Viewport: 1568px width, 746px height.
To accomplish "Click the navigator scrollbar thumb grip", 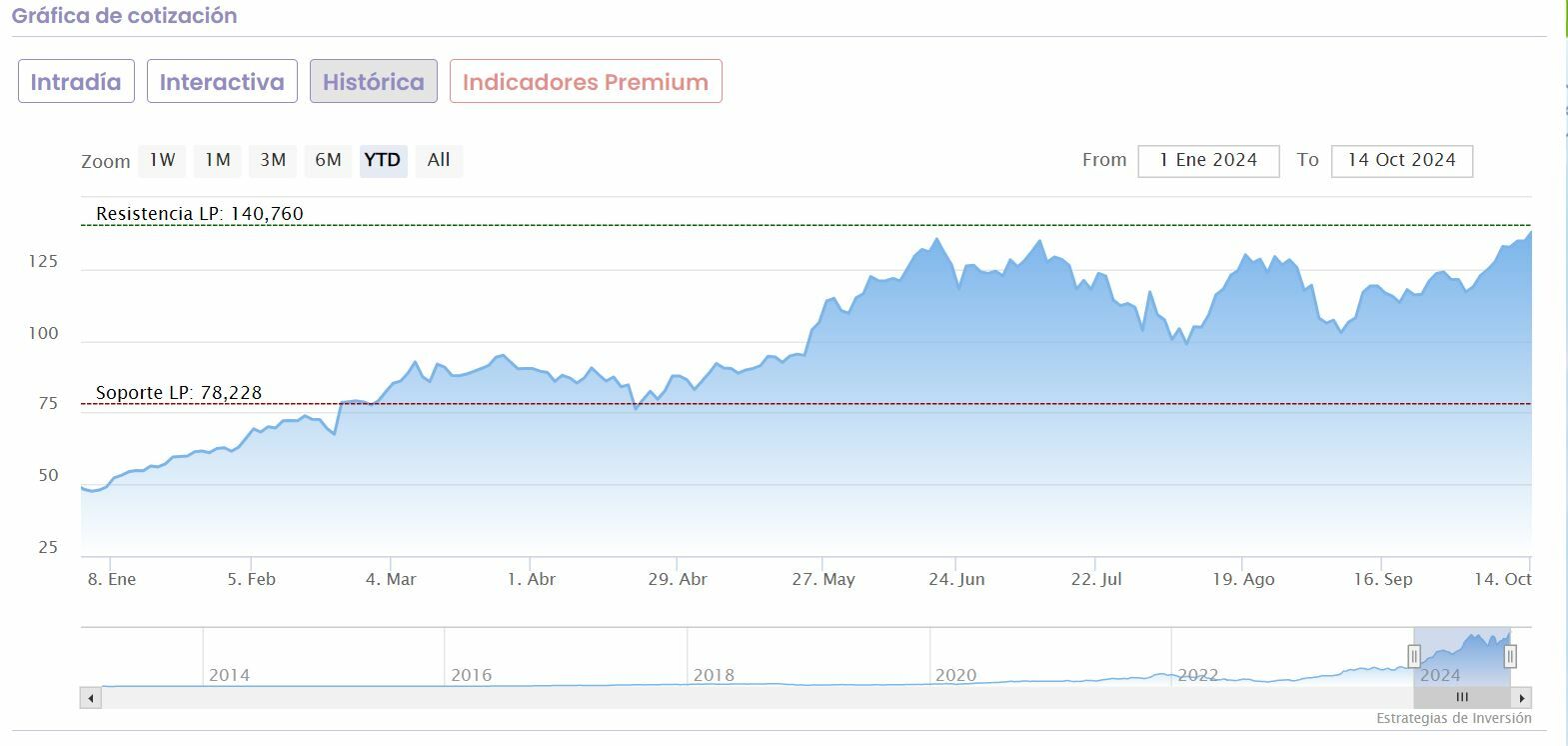I will 1462,697.
